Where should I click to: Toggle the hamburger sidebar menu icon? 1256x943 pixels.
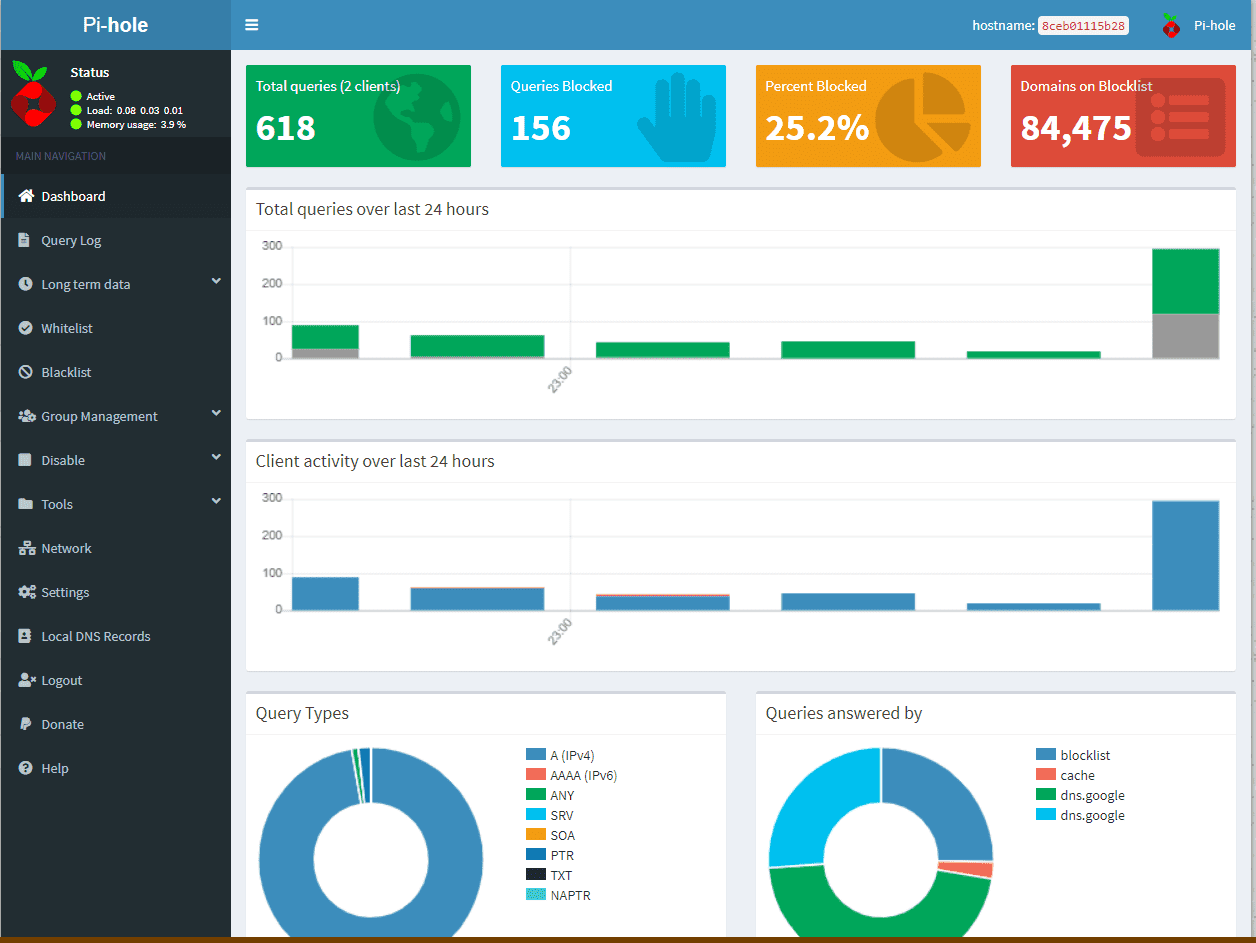[x=252, y=25]
